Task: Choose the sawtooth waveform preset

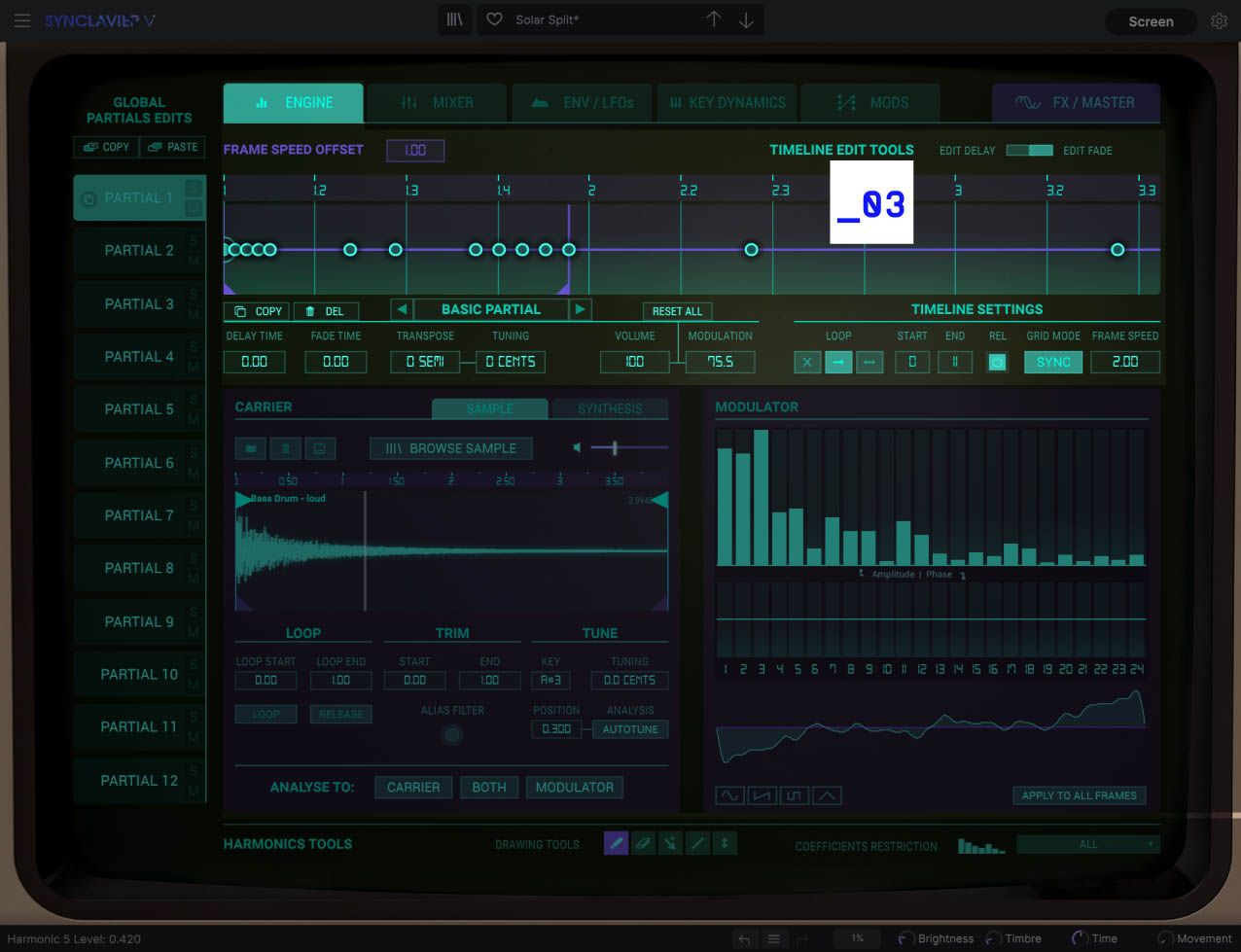Action: 762,795
